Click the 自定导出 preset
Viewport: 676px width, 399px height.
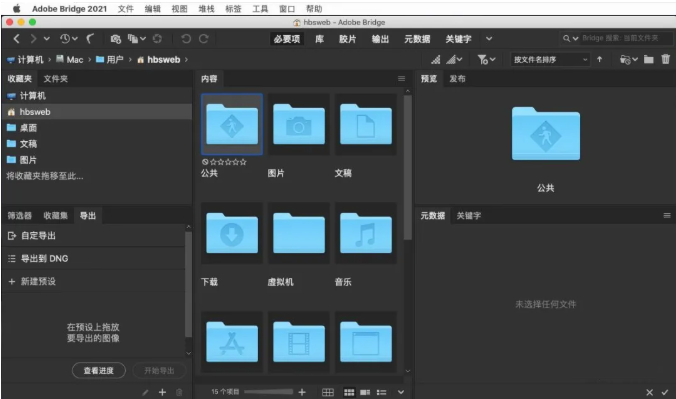click(94, 236)
